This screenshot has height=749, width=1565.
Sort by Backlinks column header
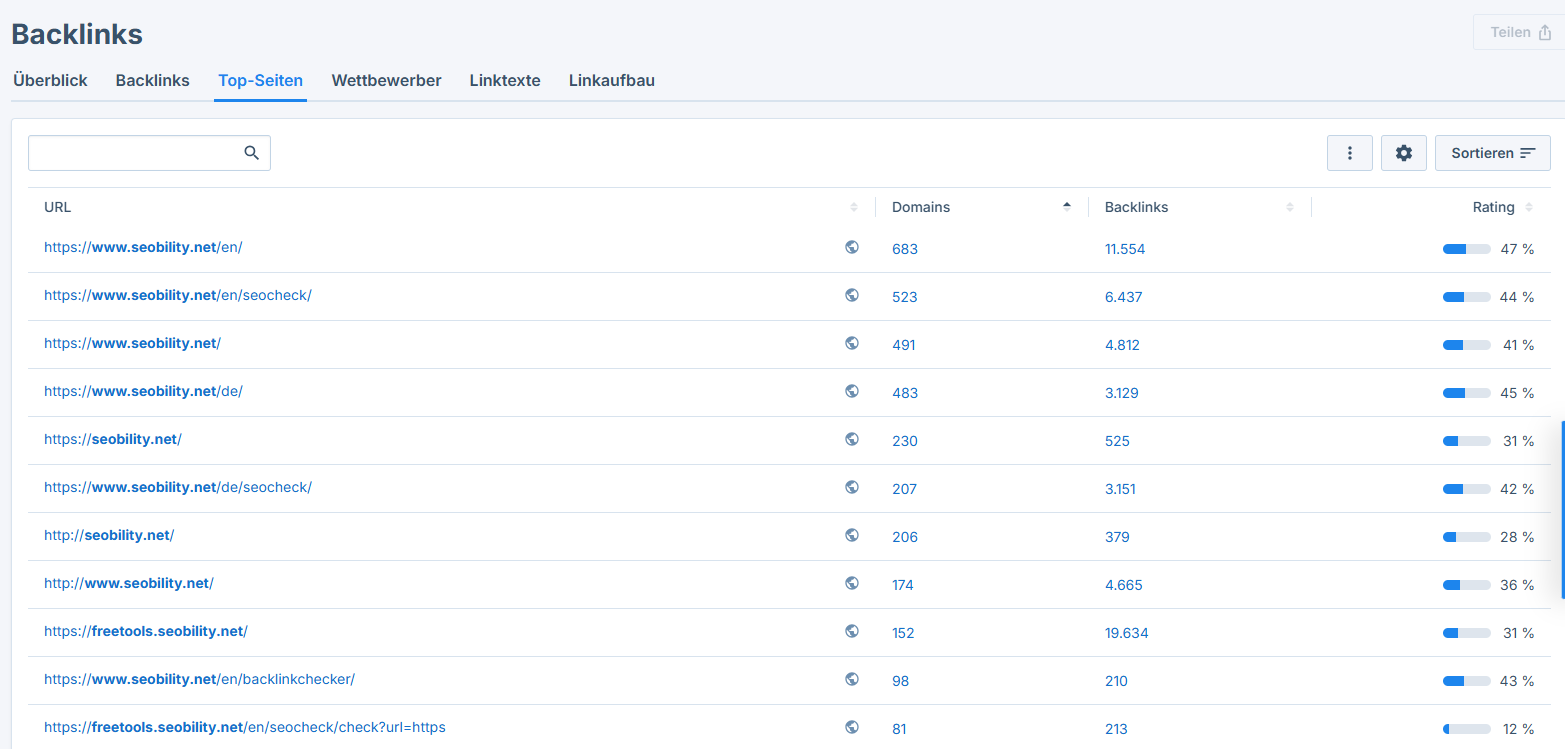click(1136, 207)
